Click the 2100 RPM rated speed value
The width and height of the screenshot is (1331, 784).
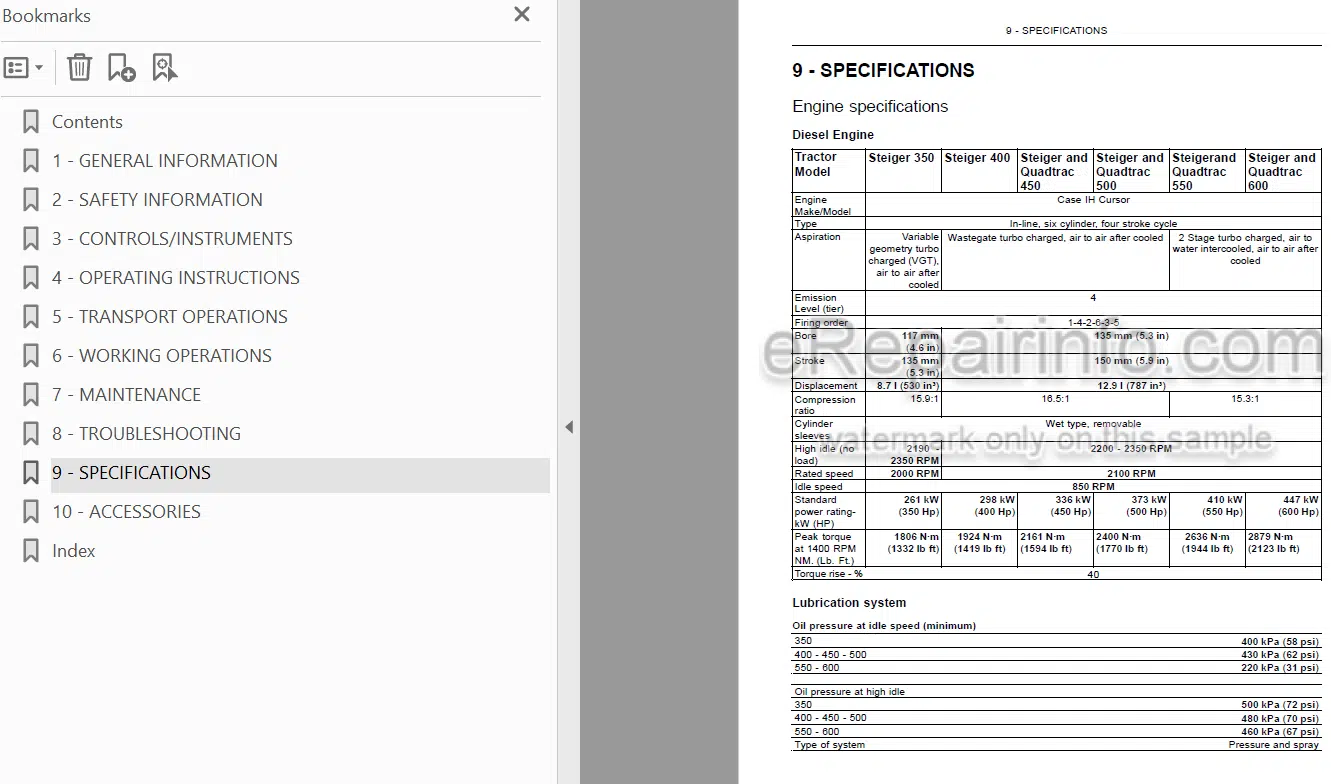1131,474
